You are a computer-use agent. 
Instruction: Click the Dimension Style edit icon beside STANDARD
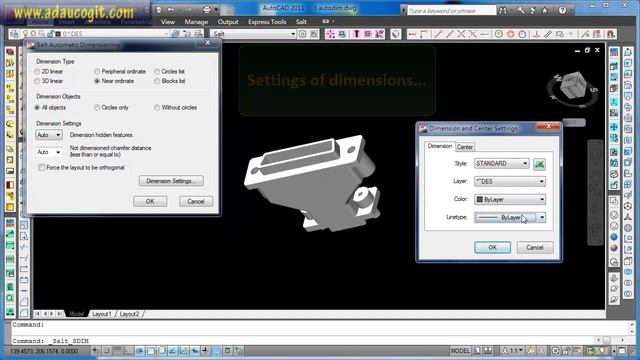coord(539,164)
